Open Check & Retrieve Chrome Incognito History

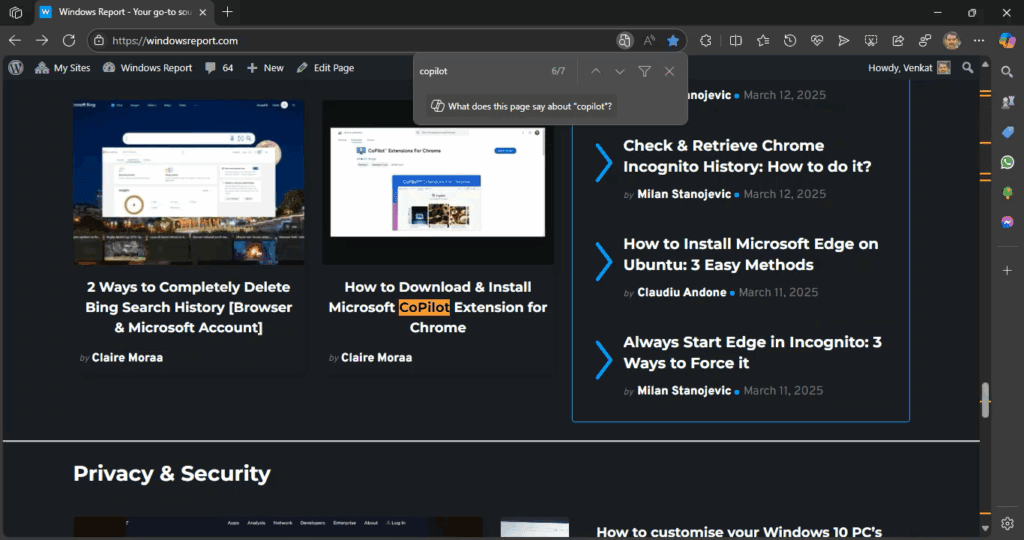coord(747,156)
